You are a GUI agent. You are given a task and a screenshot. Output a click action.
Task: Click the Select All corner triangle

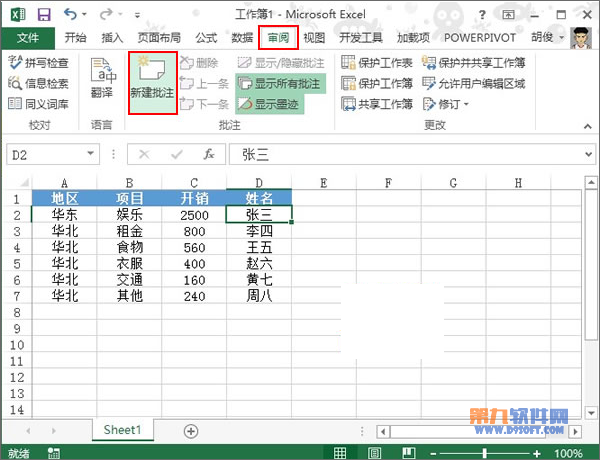coord(24,183)
